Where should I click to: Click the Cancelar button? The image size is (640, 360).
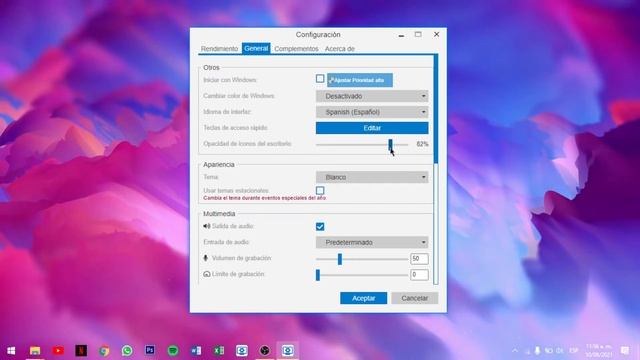(414, 298)
